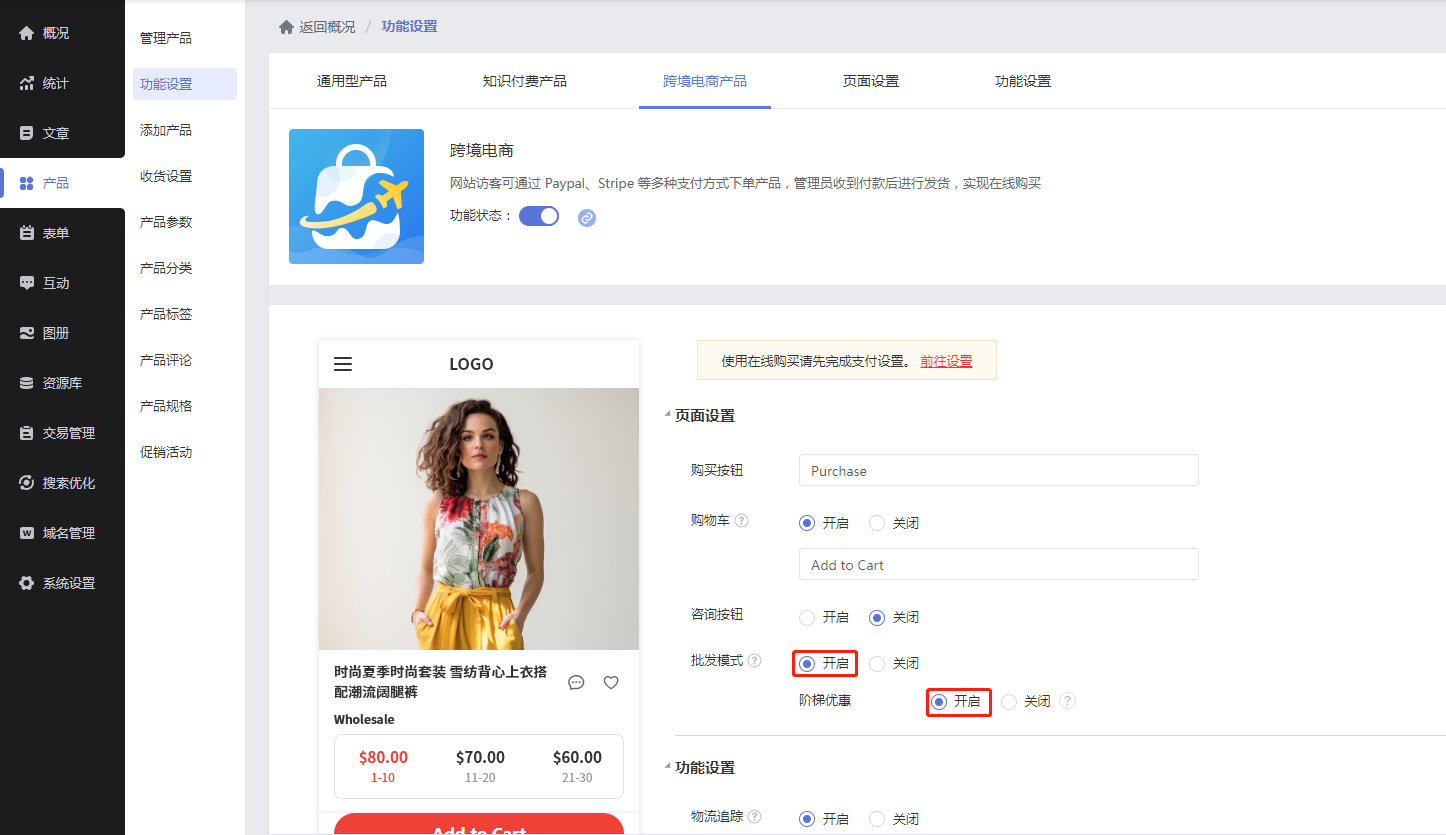Screen dimensions: 1446x835
Task: Open 交易管理 in the main sidebar
Action: click(x=68, y=433)
